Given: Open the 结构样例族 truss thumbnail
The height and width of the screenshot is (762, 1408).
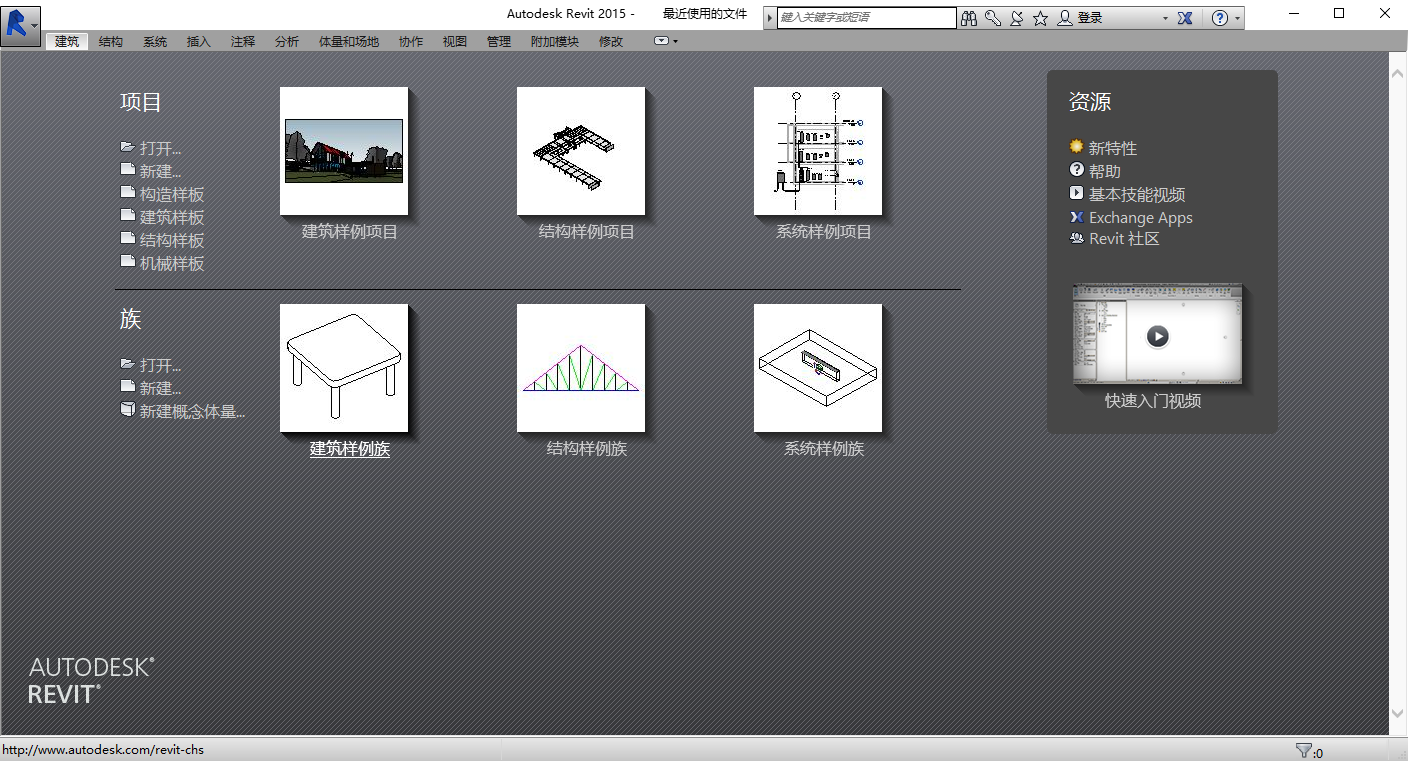Looking at the screenshot, I should click(x=581, y=368).
